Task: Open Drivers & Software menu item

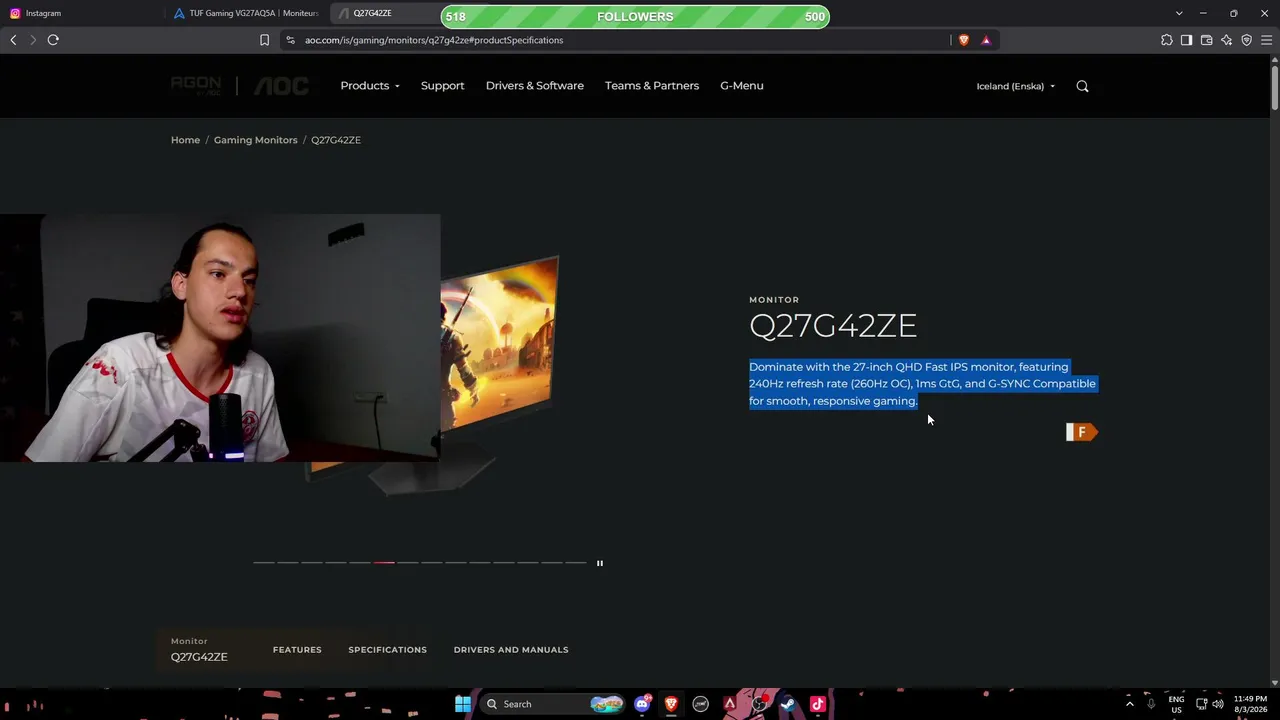Action: click(x=535, y=86)
